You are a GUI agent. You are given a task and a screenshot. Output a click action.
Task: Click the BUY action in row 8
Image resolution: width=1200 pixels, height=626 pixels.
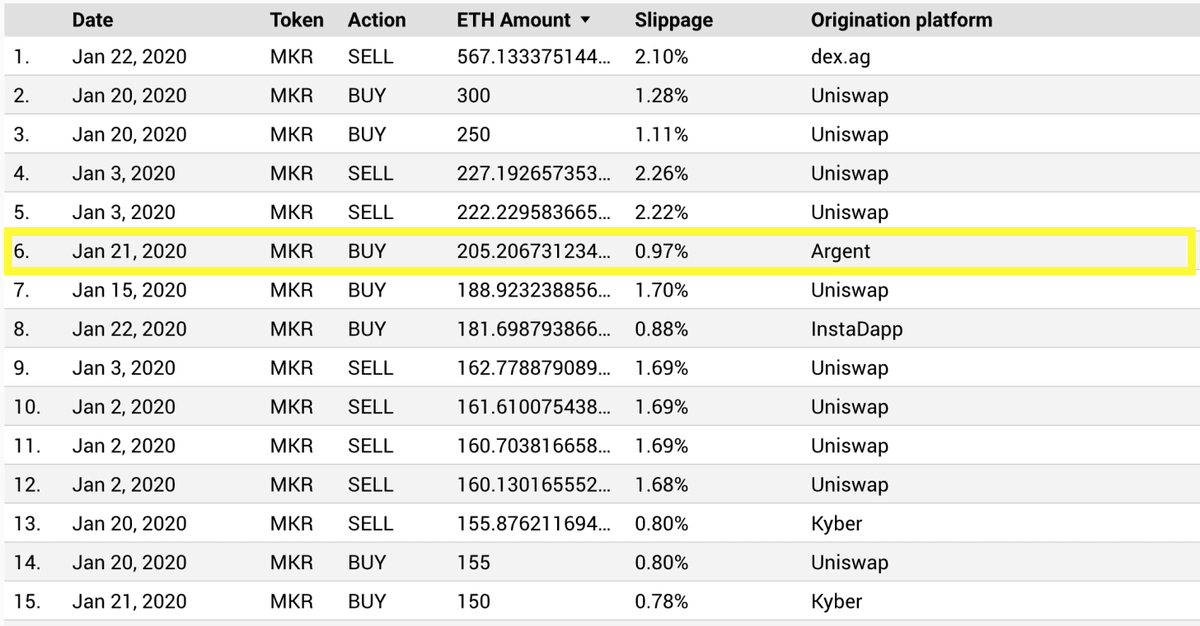(366, 330)
